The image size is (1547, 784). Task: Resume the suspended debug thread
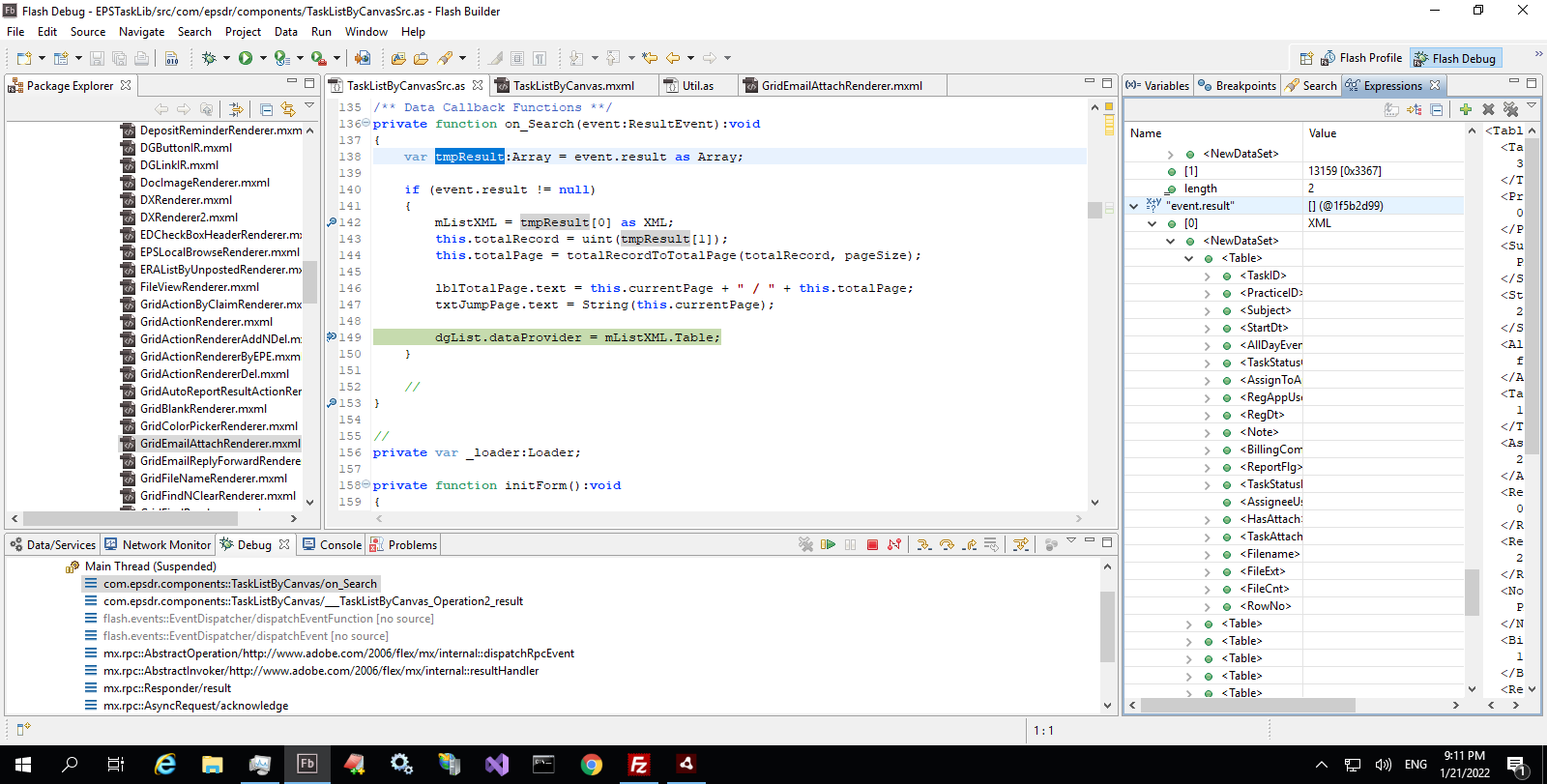click(828, 545)
